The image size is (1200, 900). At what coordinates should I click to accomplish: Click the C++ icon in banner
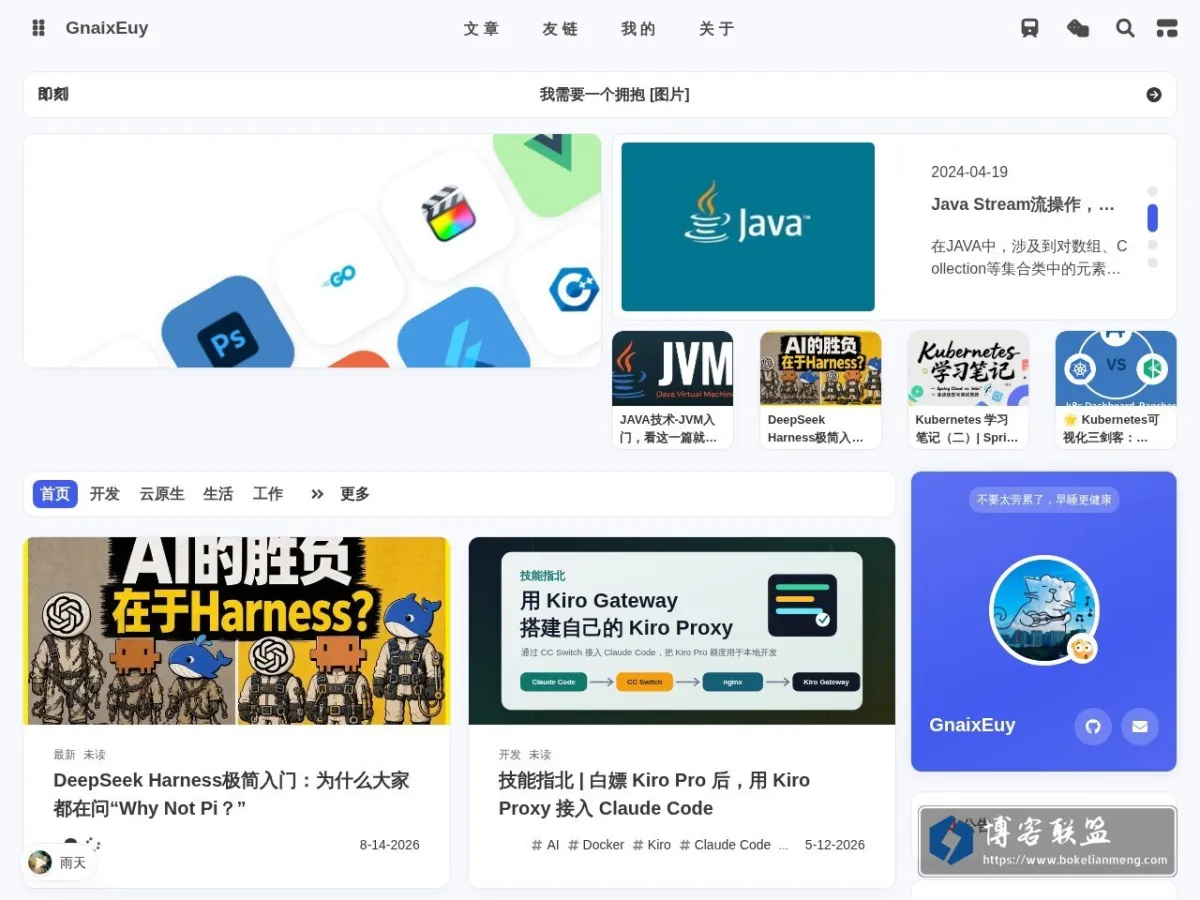(573, 289)
